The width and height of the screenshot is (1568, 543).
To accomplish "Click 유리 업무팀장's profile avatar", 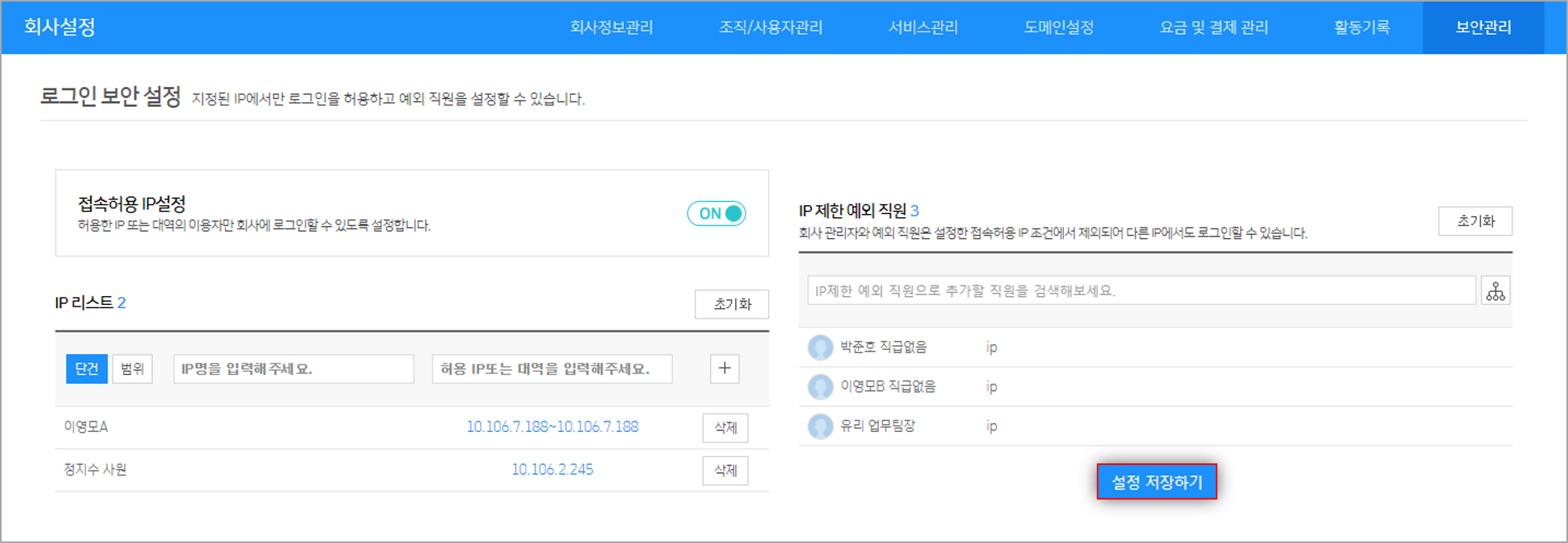I will coord(819,426).
